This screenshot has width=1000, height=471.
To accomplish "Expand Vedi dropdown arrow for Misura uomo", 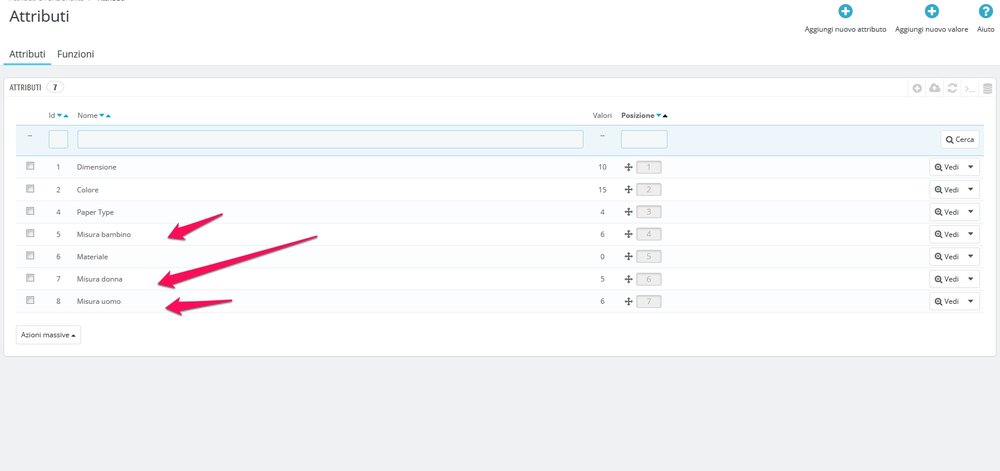I will pos(971,301).
